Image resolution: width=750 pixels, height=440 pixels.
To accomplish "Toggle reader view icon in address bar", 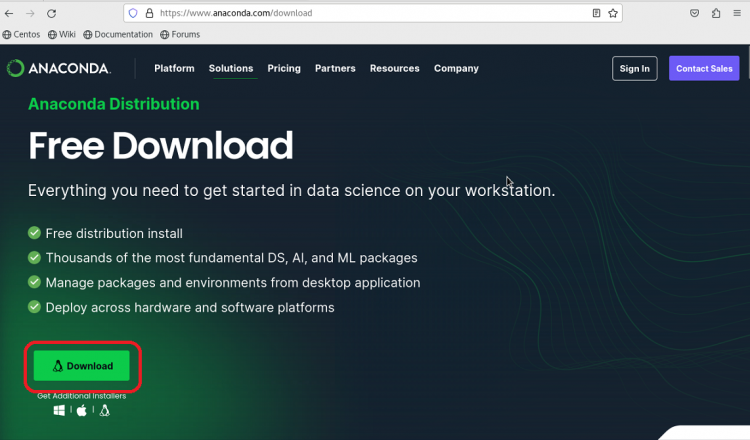I will coord(596,14).
